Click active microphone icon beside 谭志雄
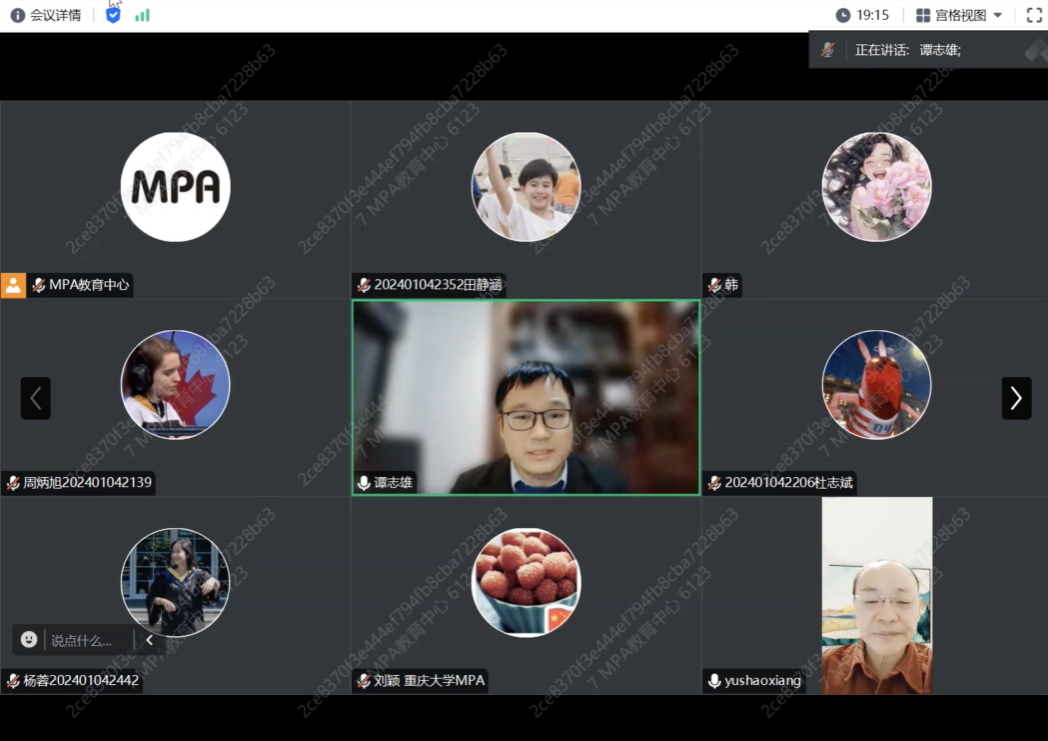The height and width of the screenshot is (741, 1048). pyautogui.click(x=364, y=483)
